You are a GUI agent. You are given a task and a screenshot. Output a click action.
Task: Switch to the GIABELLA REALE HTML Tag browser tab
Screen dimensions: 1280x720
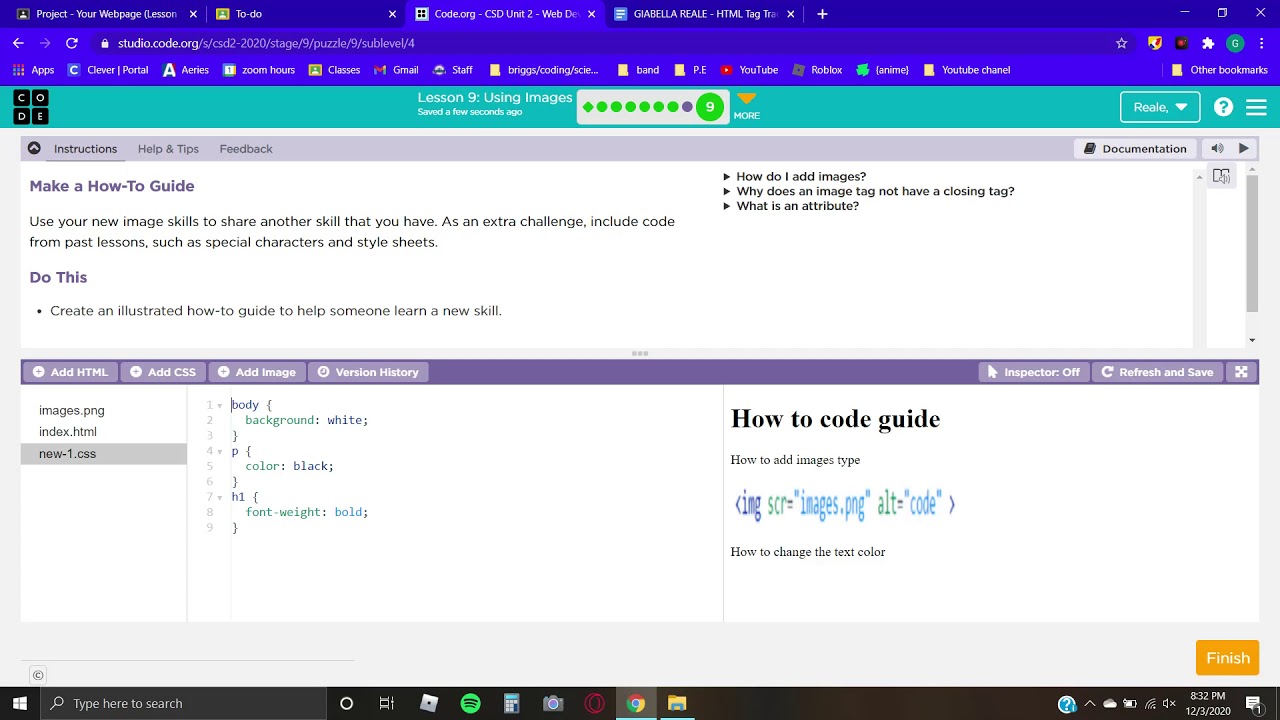pyautogui.click(x=705, y=14)
